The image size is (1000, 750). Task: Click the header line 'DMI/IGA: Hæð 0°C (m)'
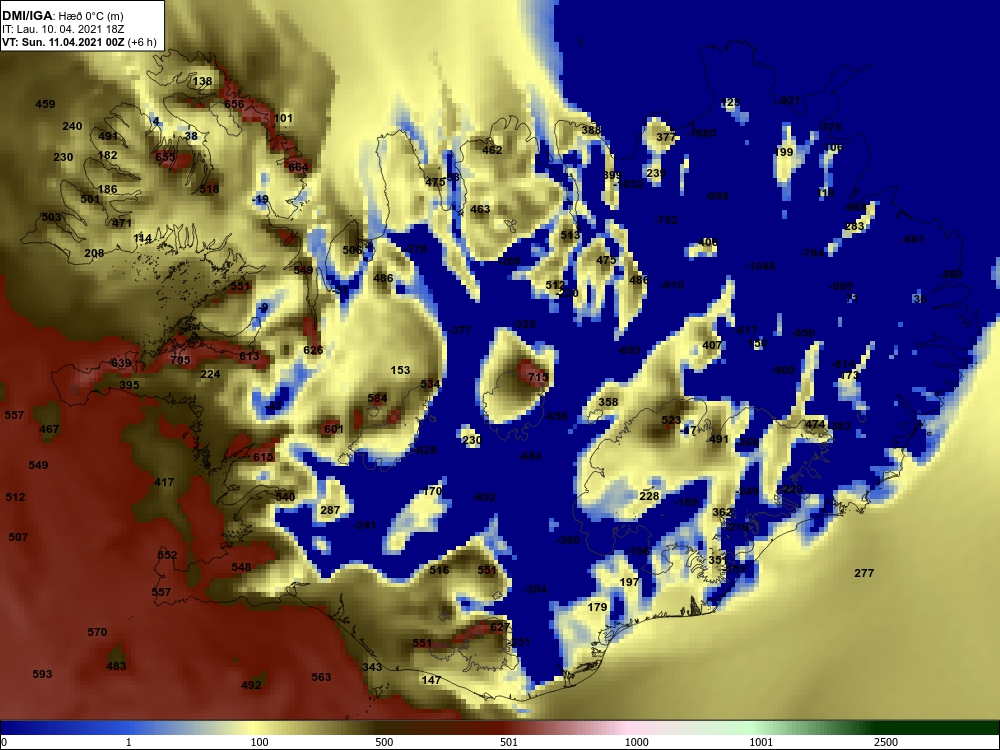[x=63, y=16]
